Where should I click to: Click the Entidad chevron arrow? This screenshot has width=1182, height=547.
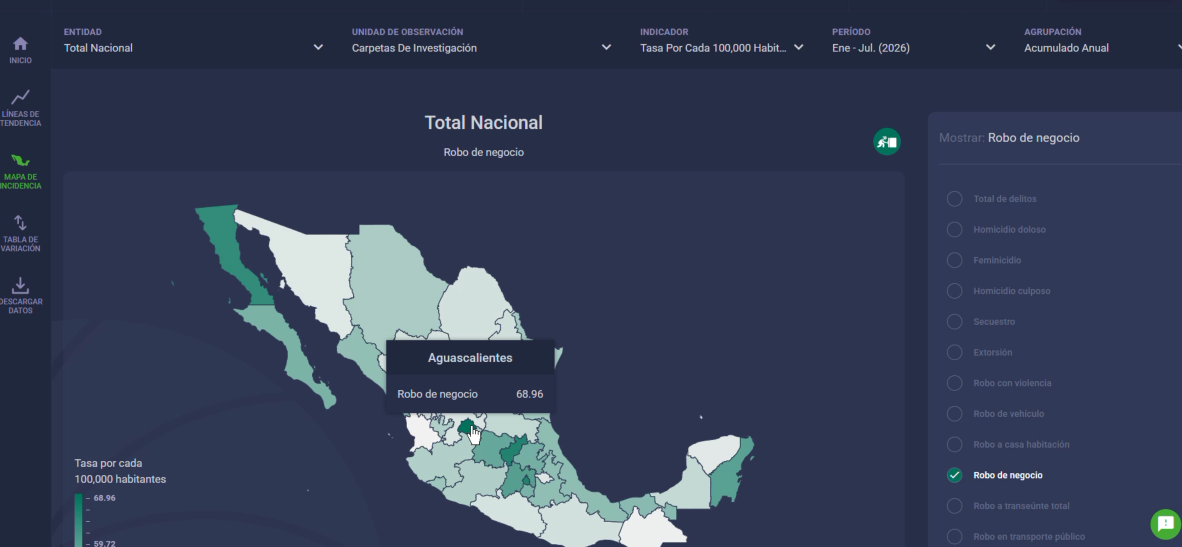[x=318, y=47]
